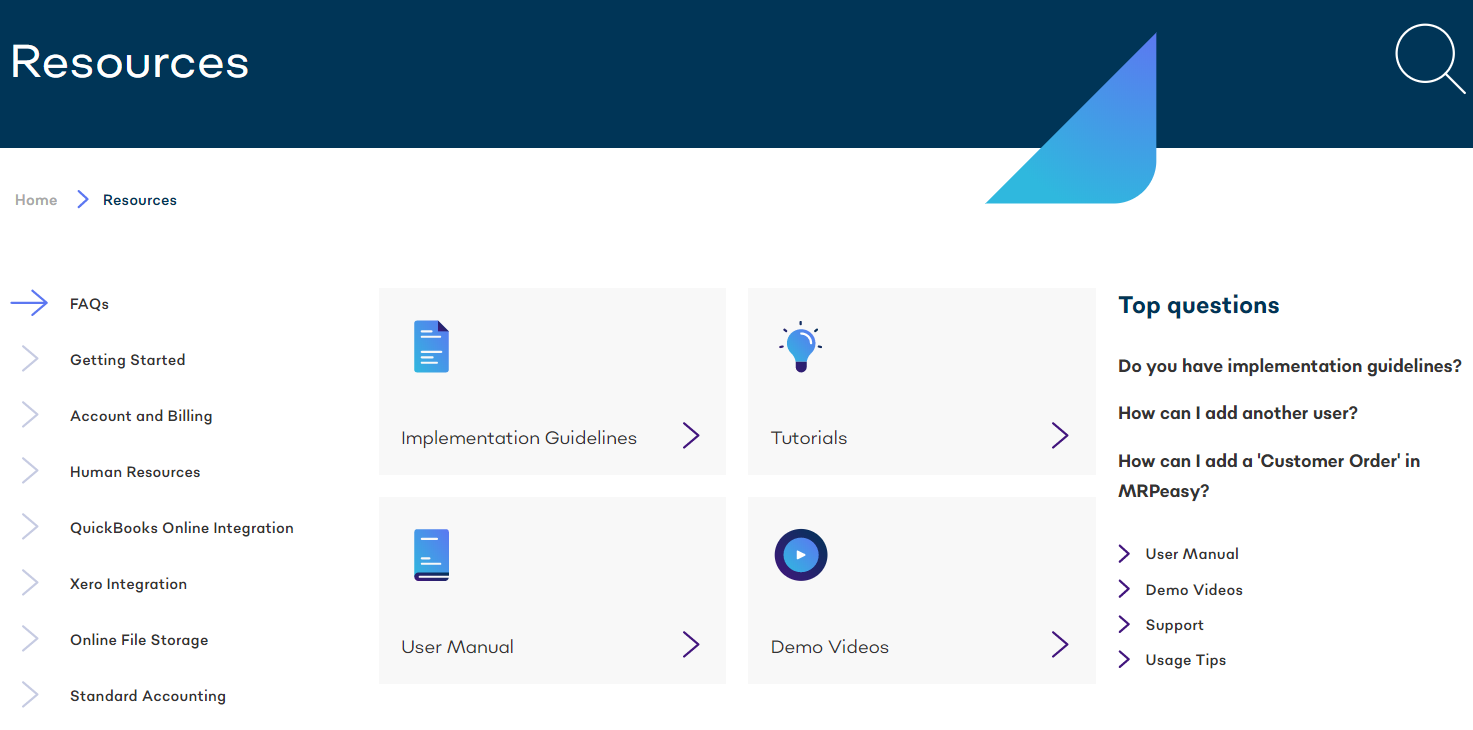
Task: Go to Home breadcrumb link
Action: 36,200
